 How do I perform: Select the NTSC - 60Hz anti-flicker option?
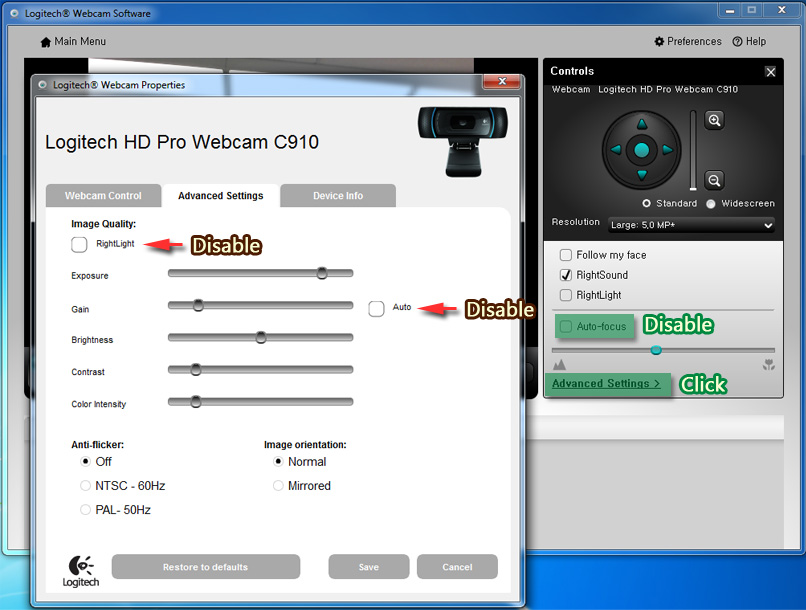pyautogui.click(x=86, y=486)
